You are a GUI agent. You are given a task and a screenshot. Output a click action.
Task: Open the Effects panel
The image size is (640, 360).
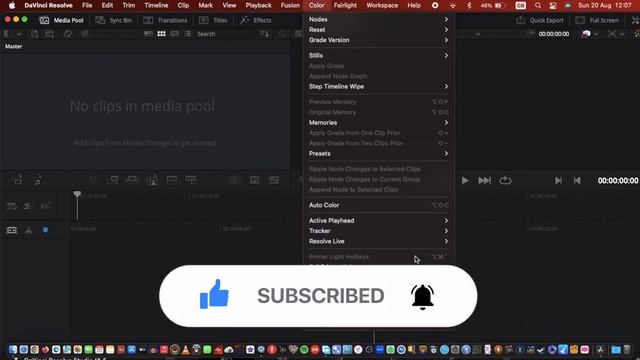256,20
